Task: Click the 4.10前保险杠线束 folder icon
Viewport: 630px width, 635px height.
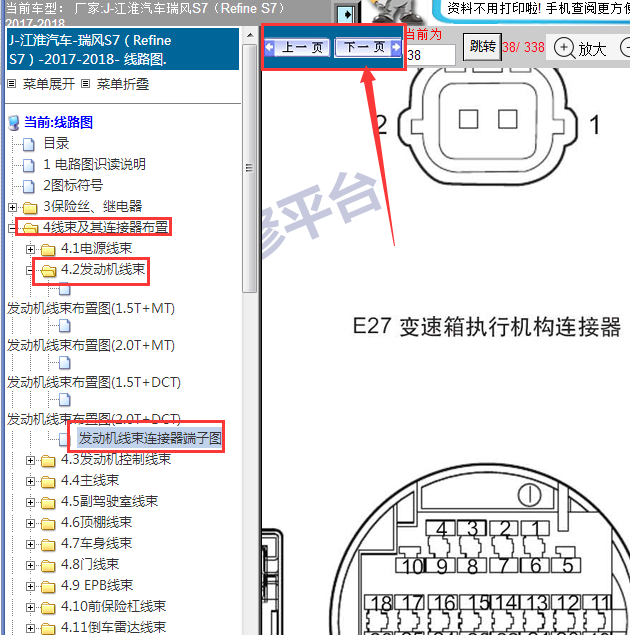Action: tap(48, 608)
